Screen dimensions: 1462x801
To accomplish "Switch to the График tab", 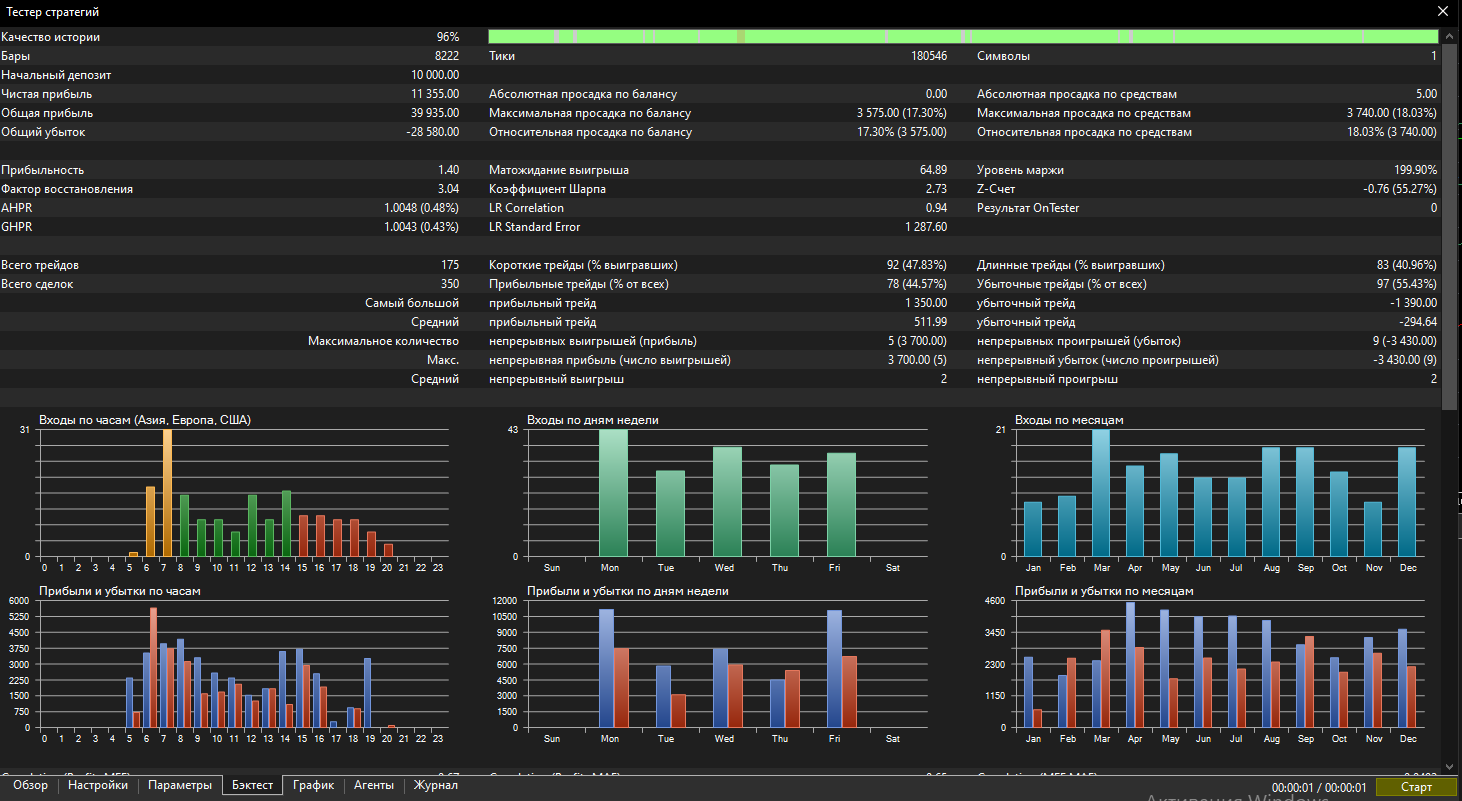I will click(313, 786).
